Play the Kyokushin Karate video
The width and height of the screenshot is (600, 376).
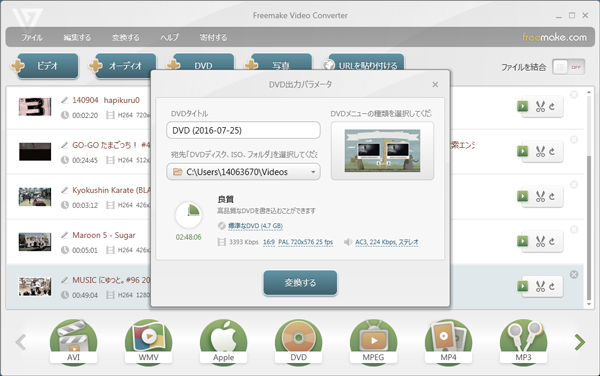coord(522,196)
